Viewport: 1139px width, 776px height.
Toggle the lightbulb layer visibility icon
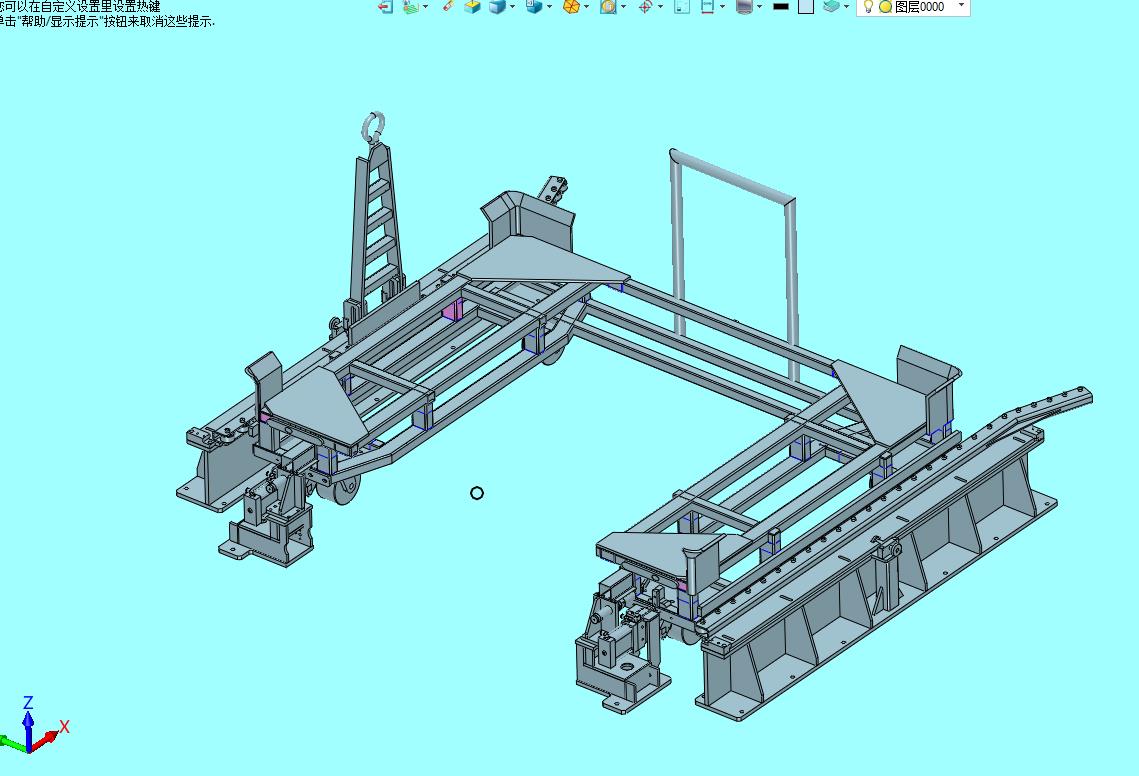(x=868, y=7)
